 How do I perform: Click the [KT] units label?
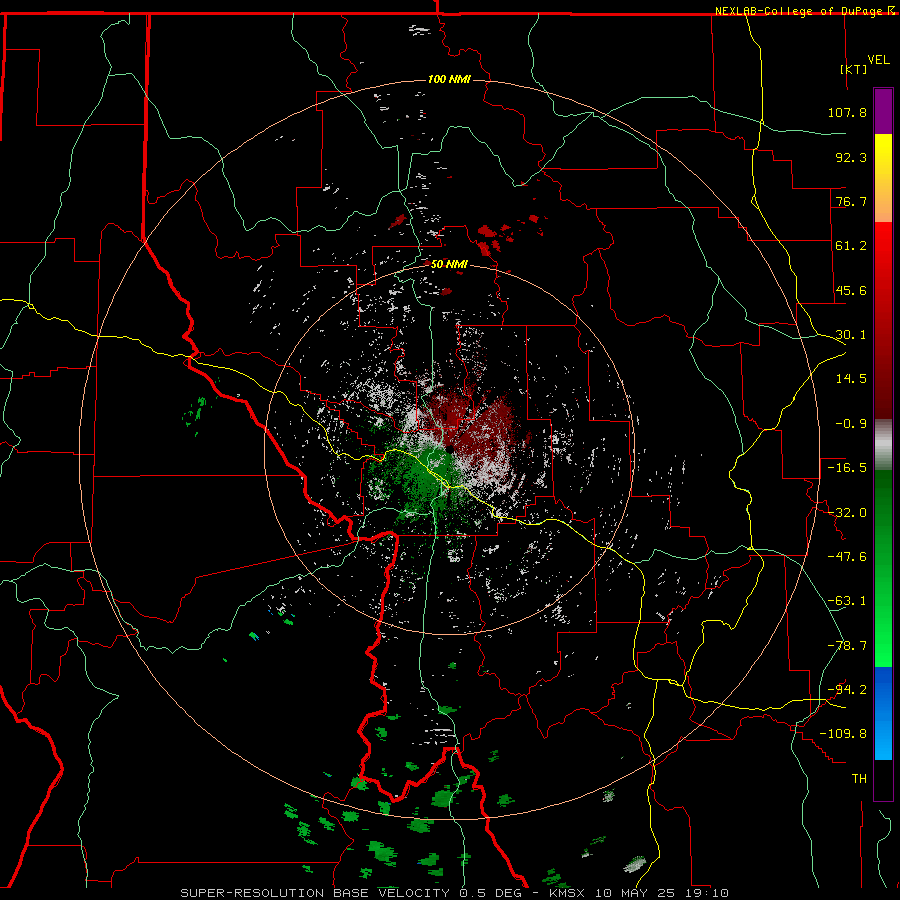(853, 69)
